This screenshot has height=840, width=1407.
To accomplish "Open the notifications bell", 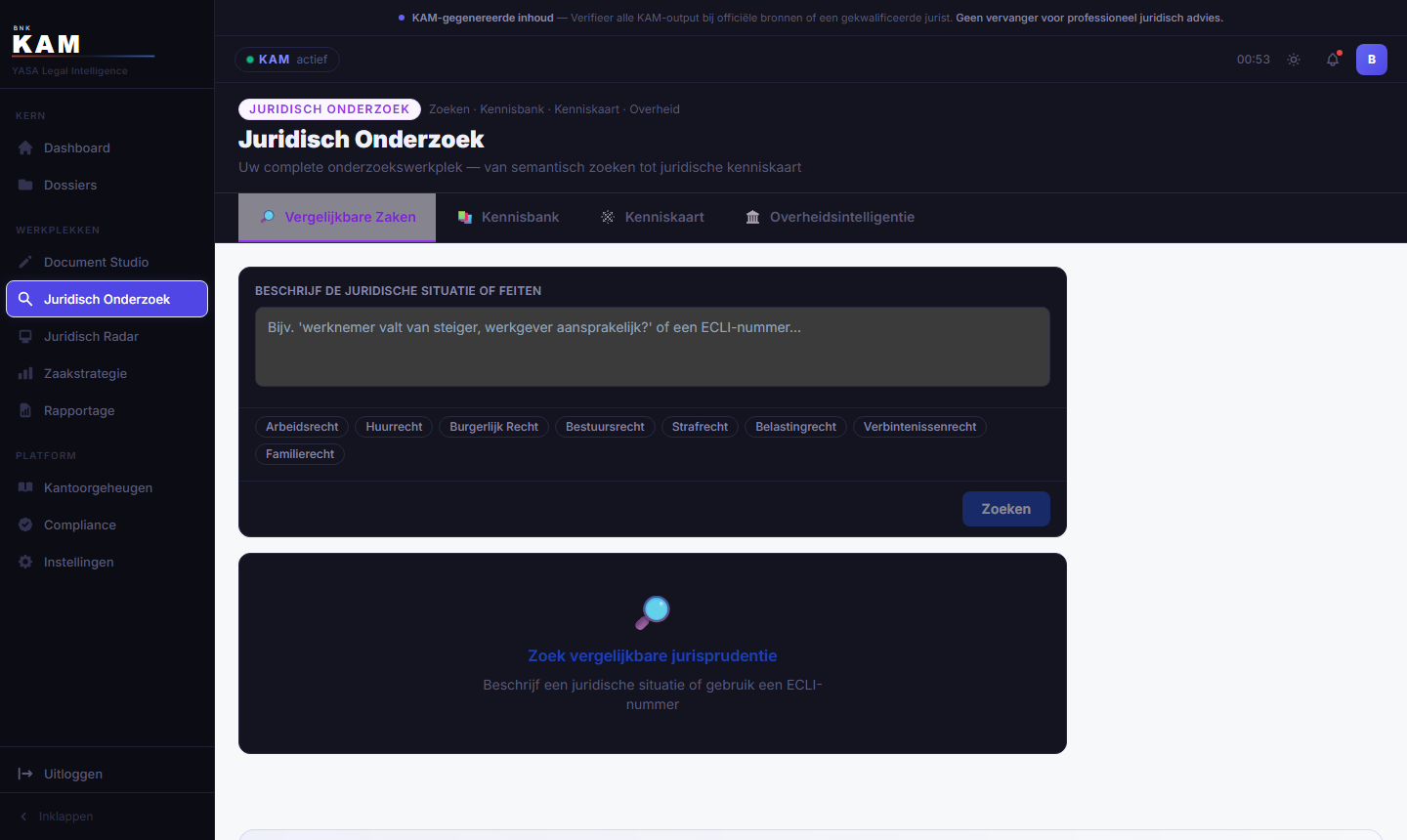I will tap(1333, 60).
